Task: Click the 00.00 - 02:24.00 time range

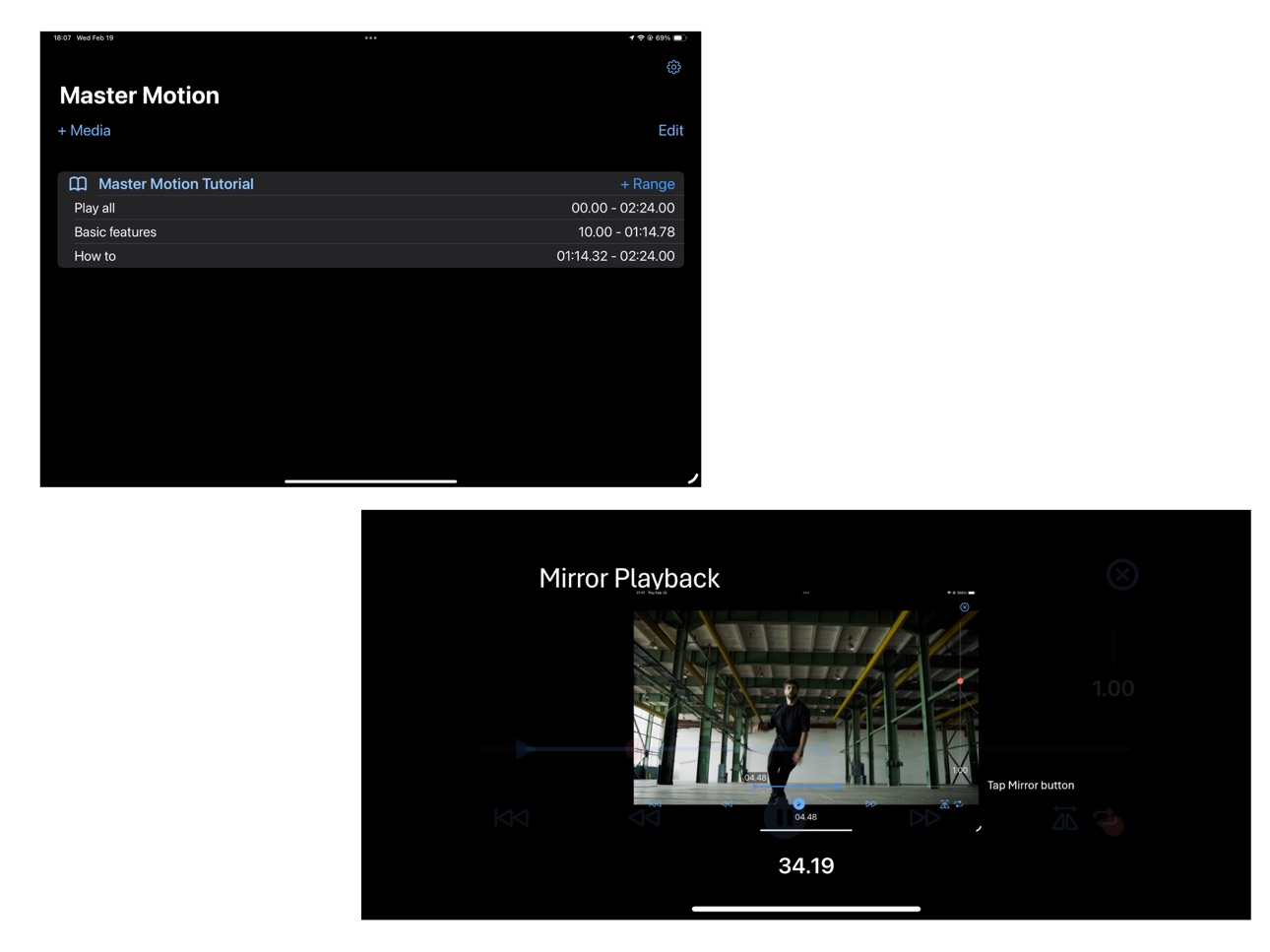Action: [x=623, y=208]
